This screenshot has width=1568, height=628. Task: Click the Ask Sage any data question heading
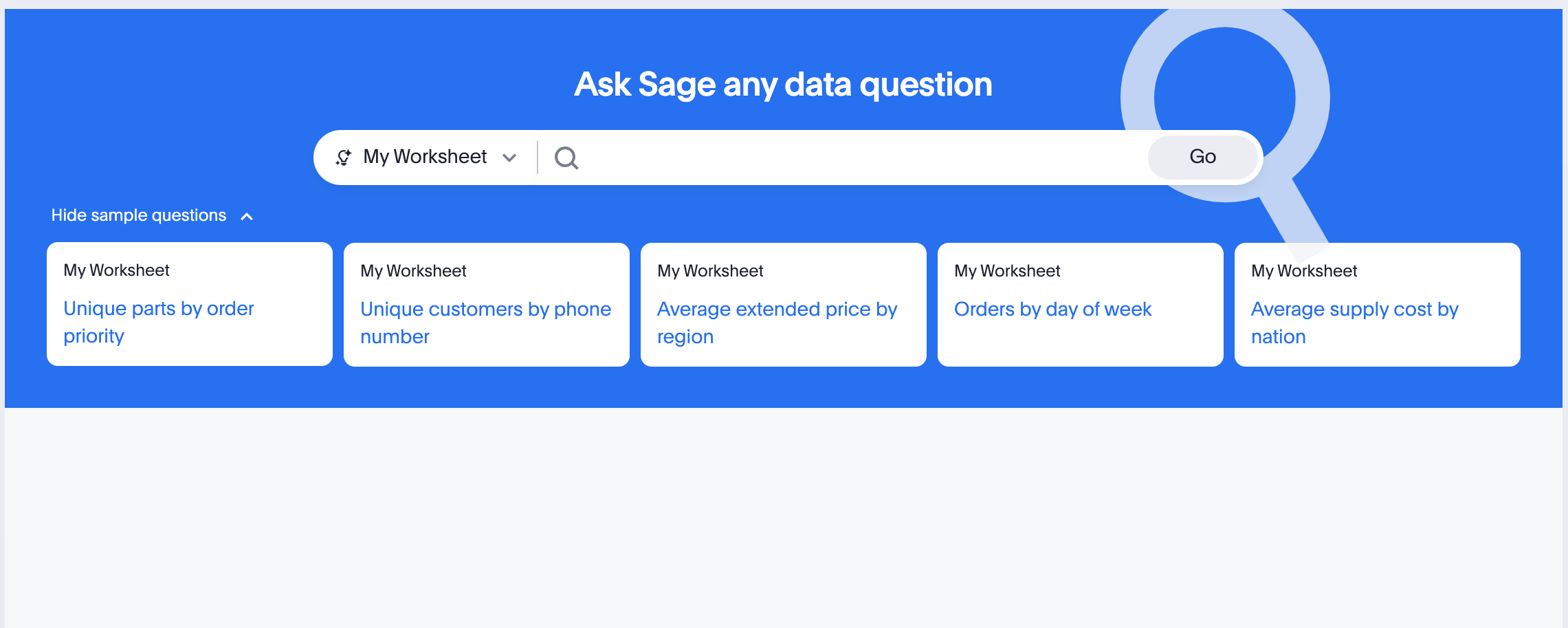[x=783, y=84]
